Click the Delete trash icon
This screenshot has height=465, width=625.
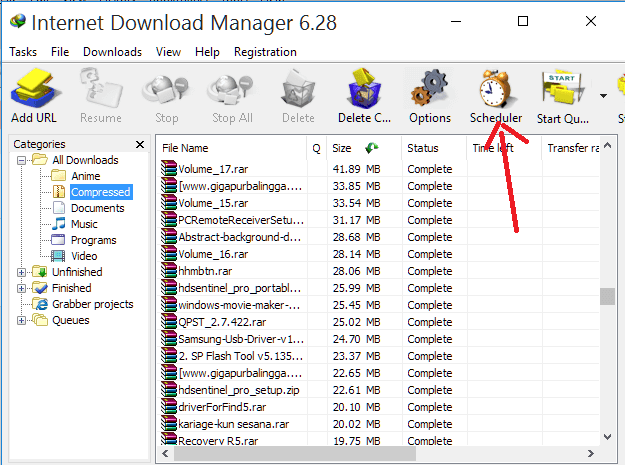(x=298, y=88)
